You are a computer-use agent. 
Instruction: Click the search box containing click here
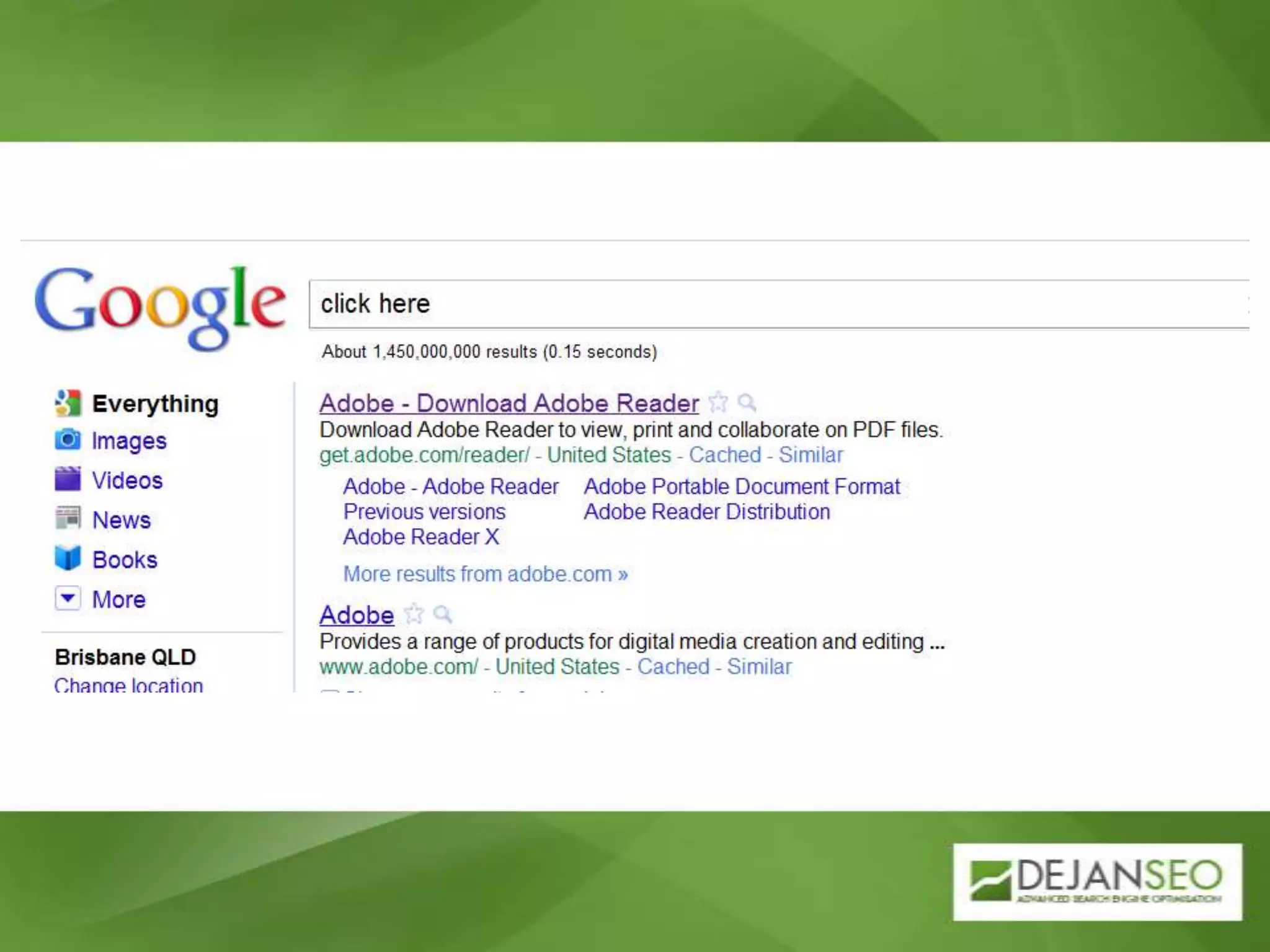(775, 304)
